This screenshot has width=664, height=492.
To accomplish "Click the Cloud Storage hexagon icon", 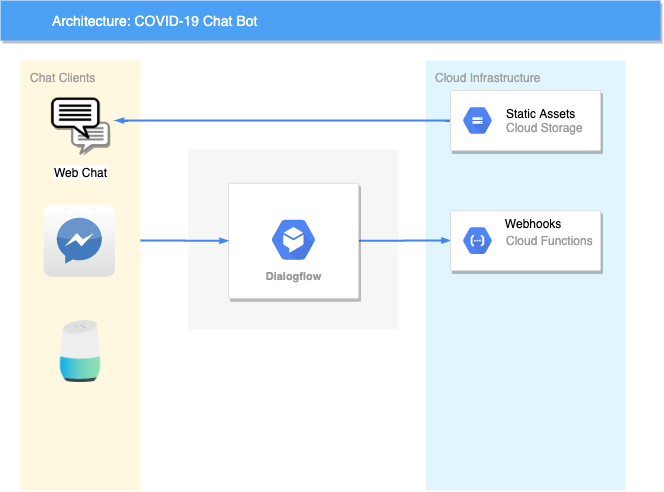I will [x=477, y=121].
